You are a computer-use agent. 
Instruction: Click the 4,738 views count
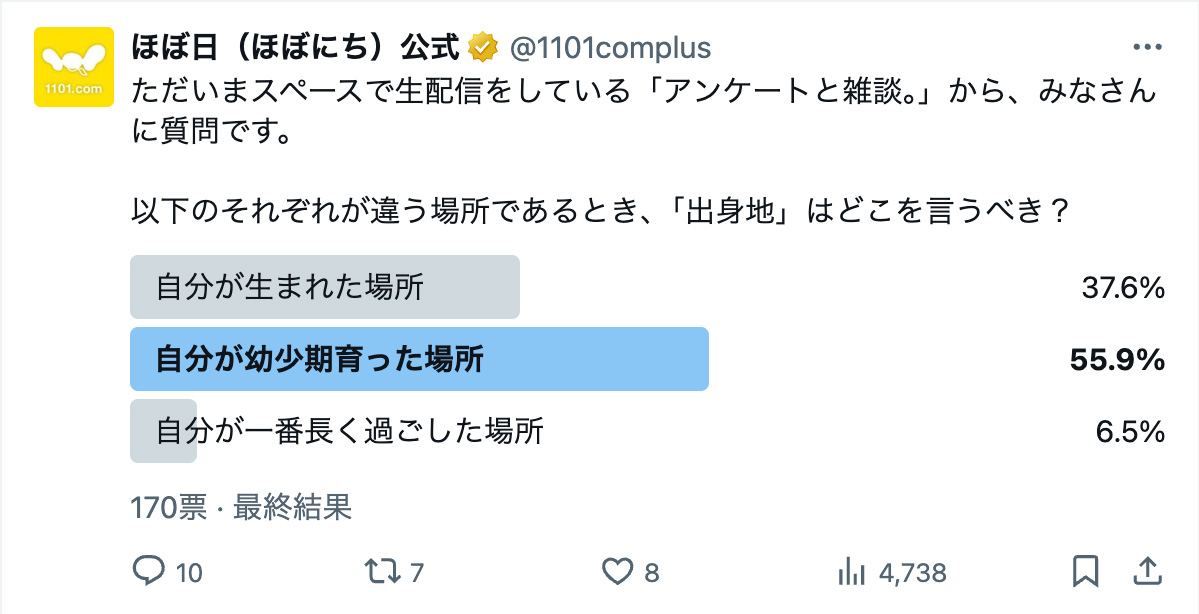click(x=912, y=573)
